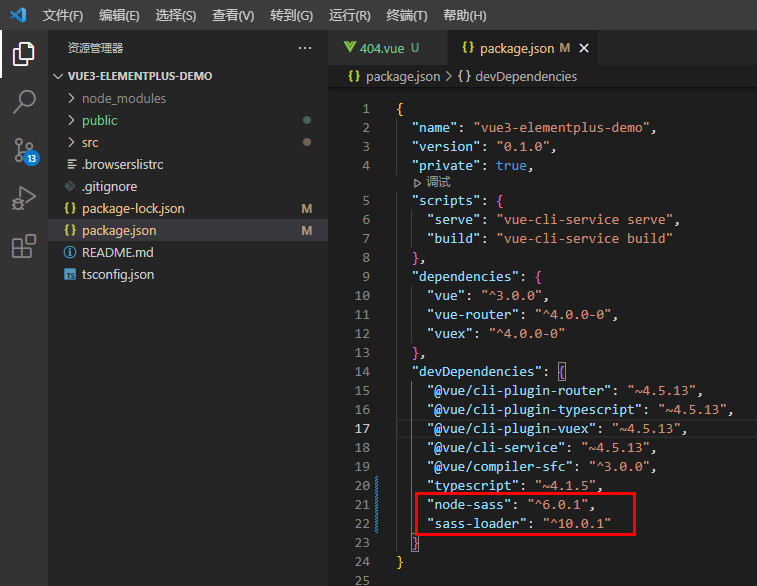Screen dimensions: 757x586
Task: Open .gitignore in the file tree
Action: point(188,186)
